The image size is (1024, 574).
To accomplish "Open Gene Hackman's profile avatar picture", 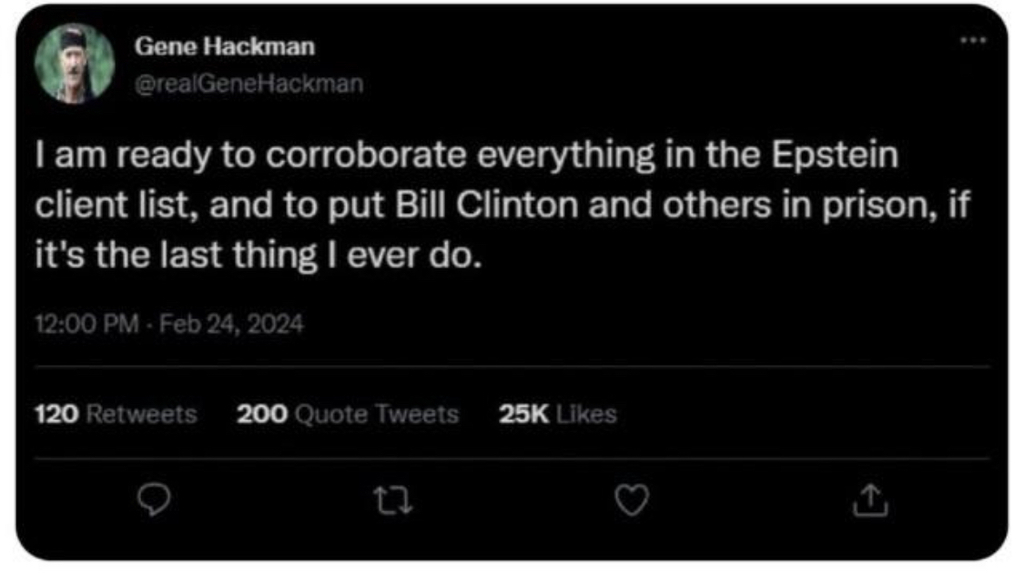I will click(74, 64).
